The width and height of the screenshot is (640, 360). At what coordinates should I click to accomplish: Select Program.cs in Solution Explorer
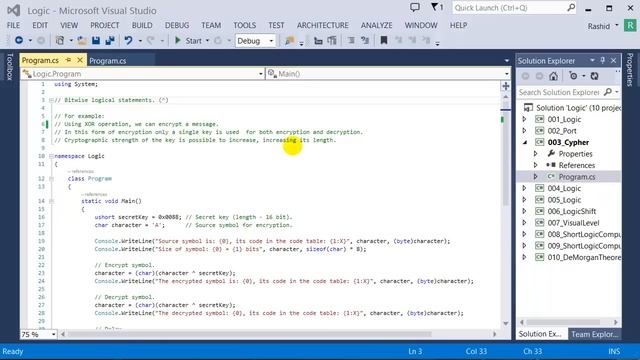coord(577,177)
